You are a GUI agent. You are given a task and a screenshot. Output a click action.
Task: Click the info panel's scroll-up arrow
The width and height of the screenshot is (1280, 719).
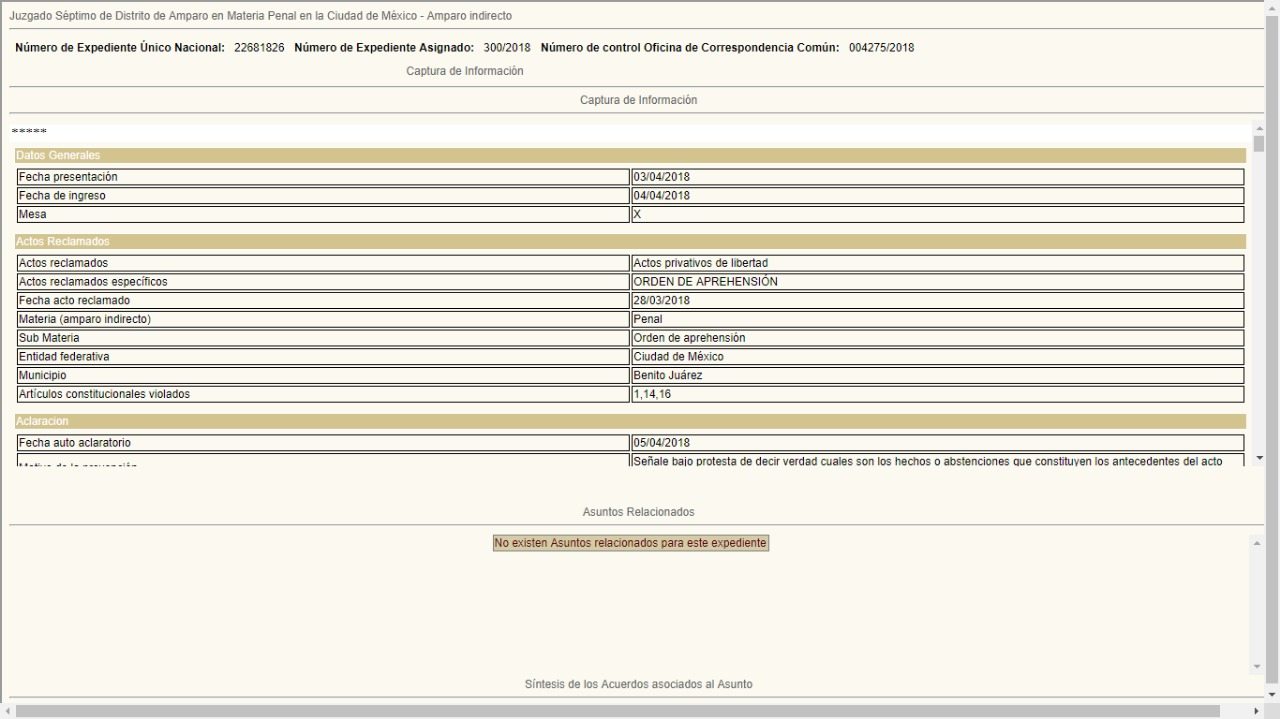1258,128
